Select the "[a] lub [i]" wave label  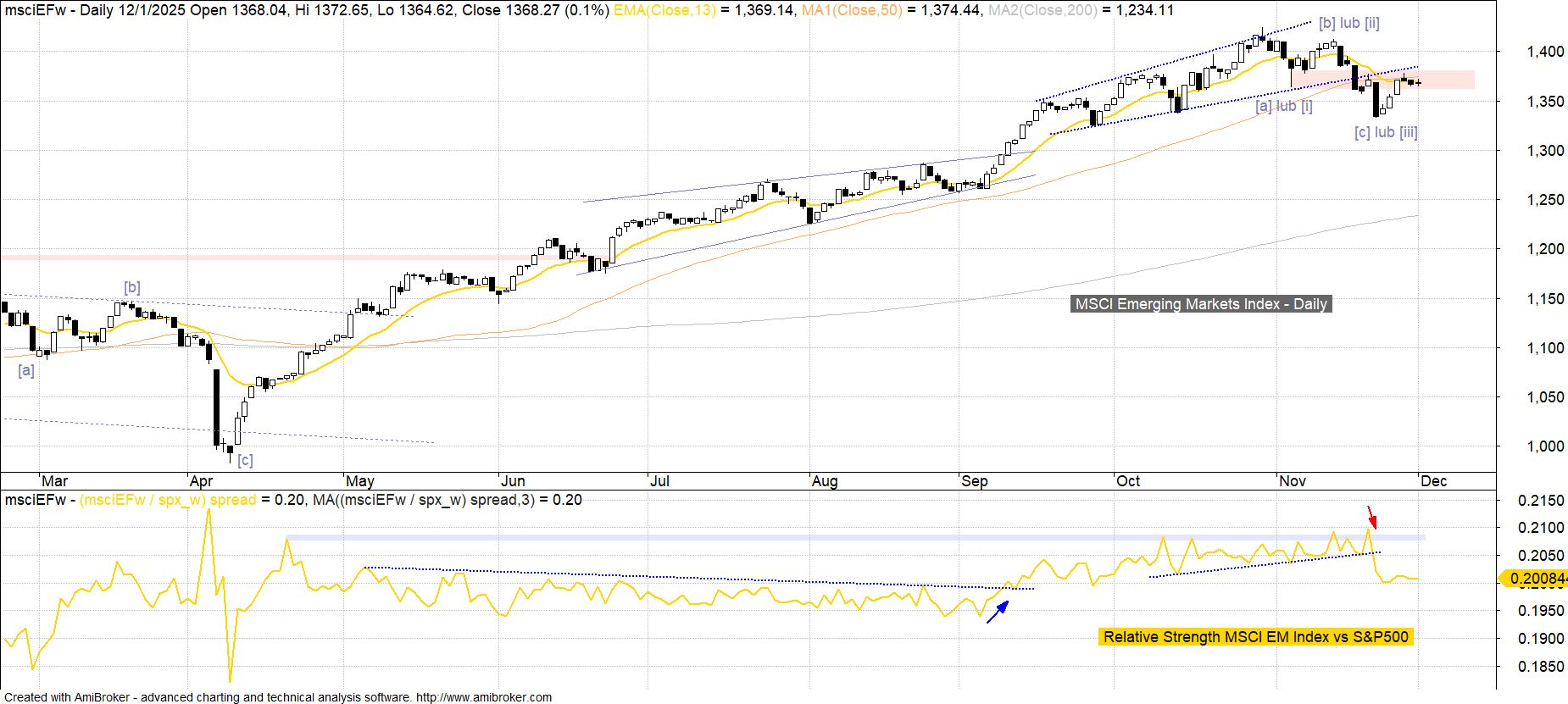click(x=1283, y=107)
